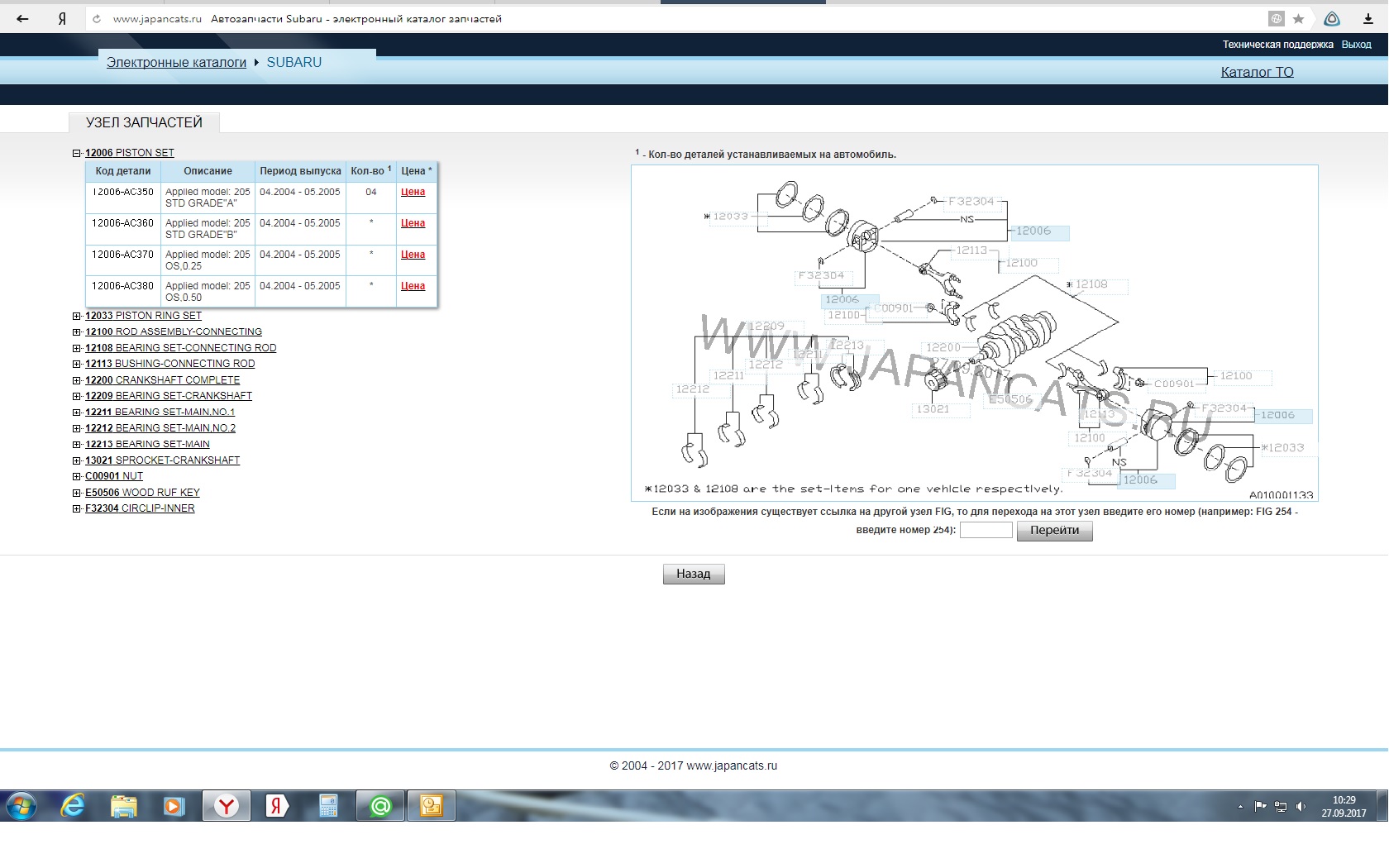Screen dimensions: 1389x868
Task: Click the Период выпуска column header
Action: click(300, 171)
